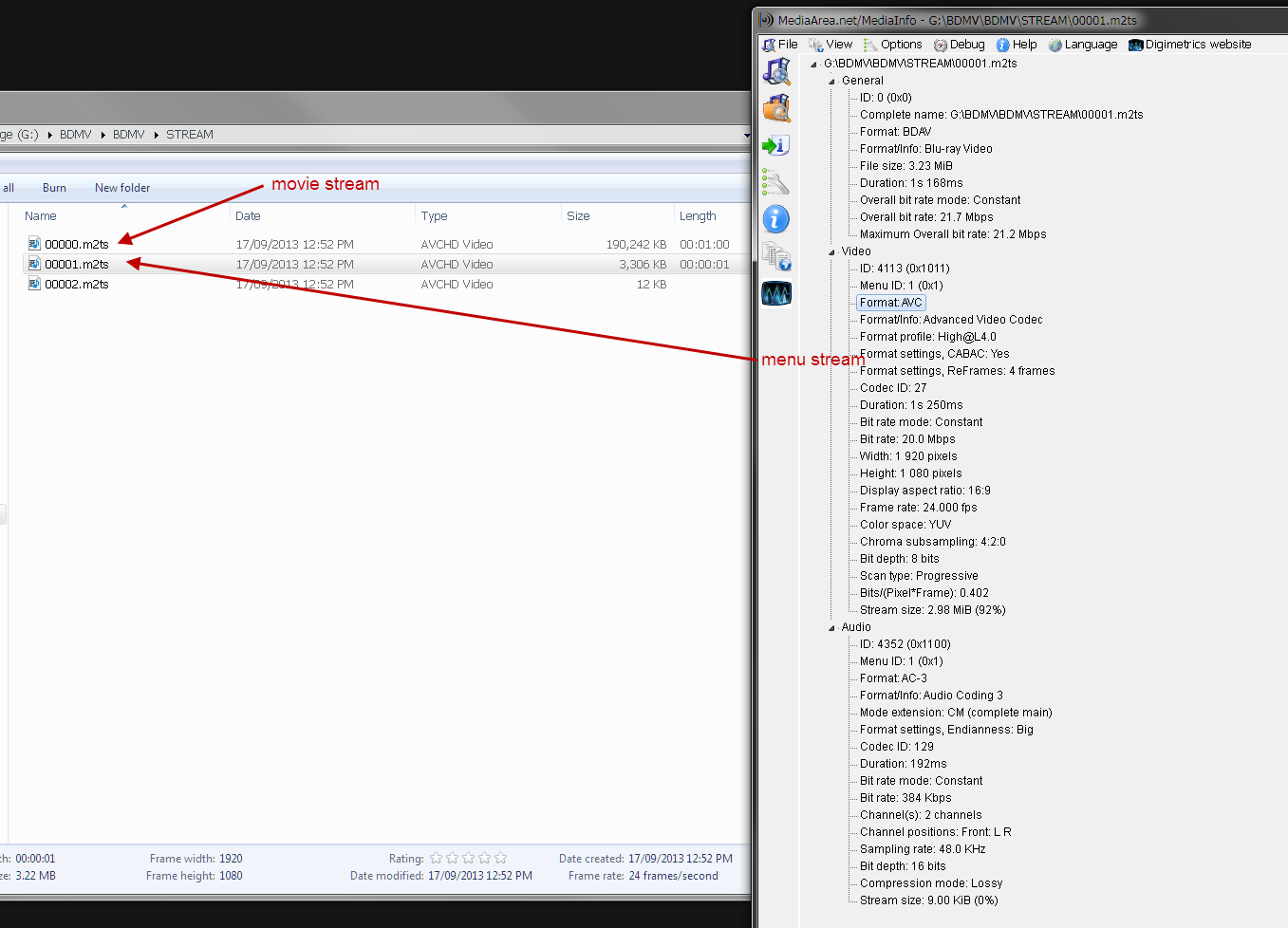Click the Burn button in Explorer toolbar

(54, 188)
